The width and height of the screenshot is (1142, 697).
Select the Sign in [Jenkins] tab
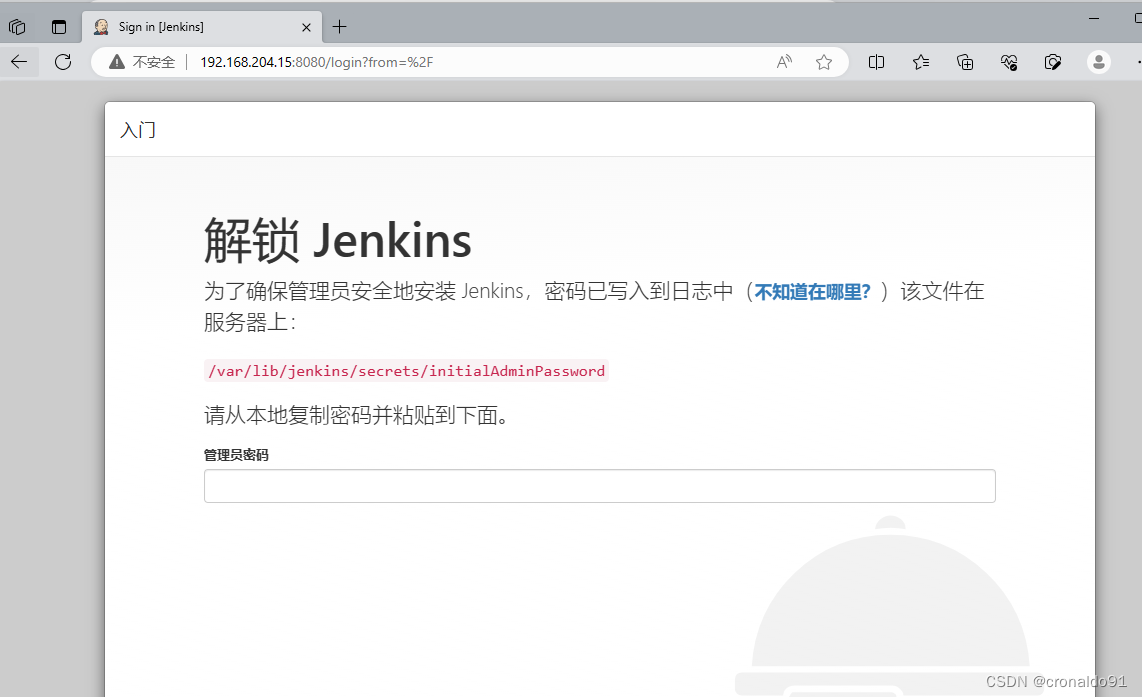[x=202, y=27]
